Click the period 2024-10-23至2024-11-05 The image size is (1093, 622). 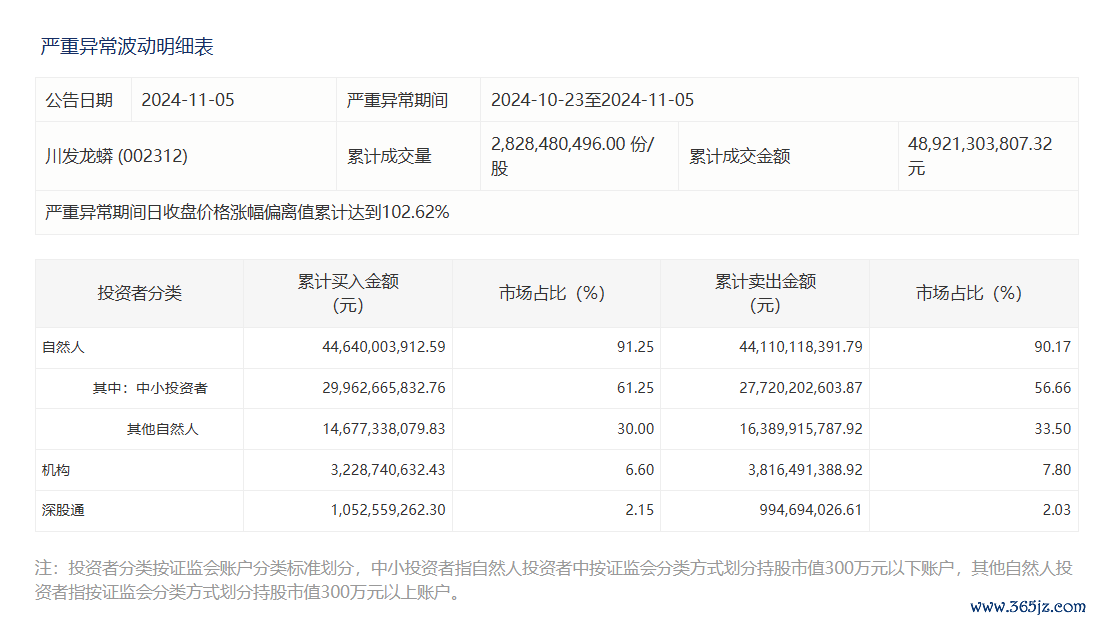click(x=593, y=100)
